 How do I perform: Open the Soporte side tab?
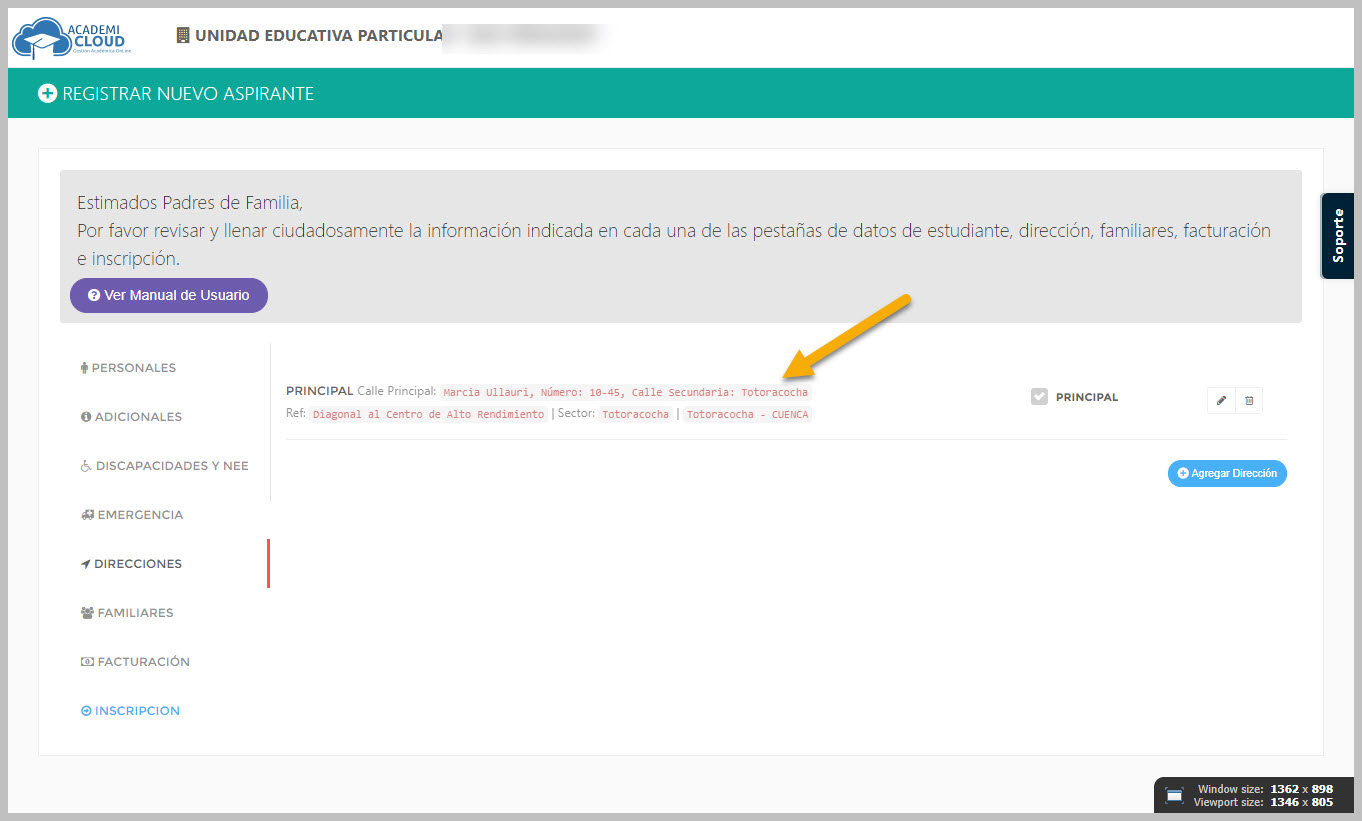[1338, 236]
